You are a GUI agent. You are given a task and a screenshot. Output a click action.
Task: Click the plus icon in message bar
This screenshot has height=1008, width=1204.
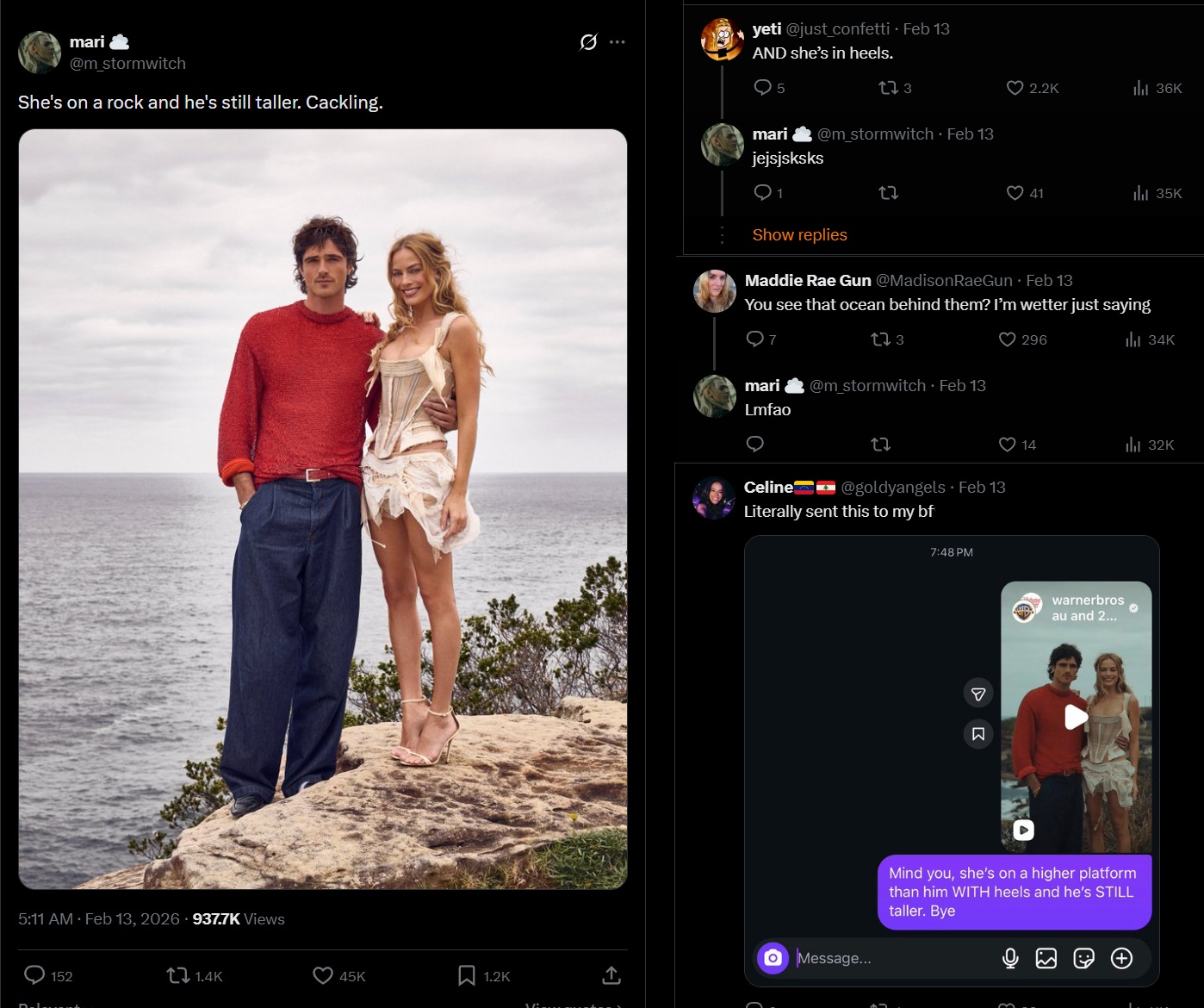click(x=1122, y=958)
